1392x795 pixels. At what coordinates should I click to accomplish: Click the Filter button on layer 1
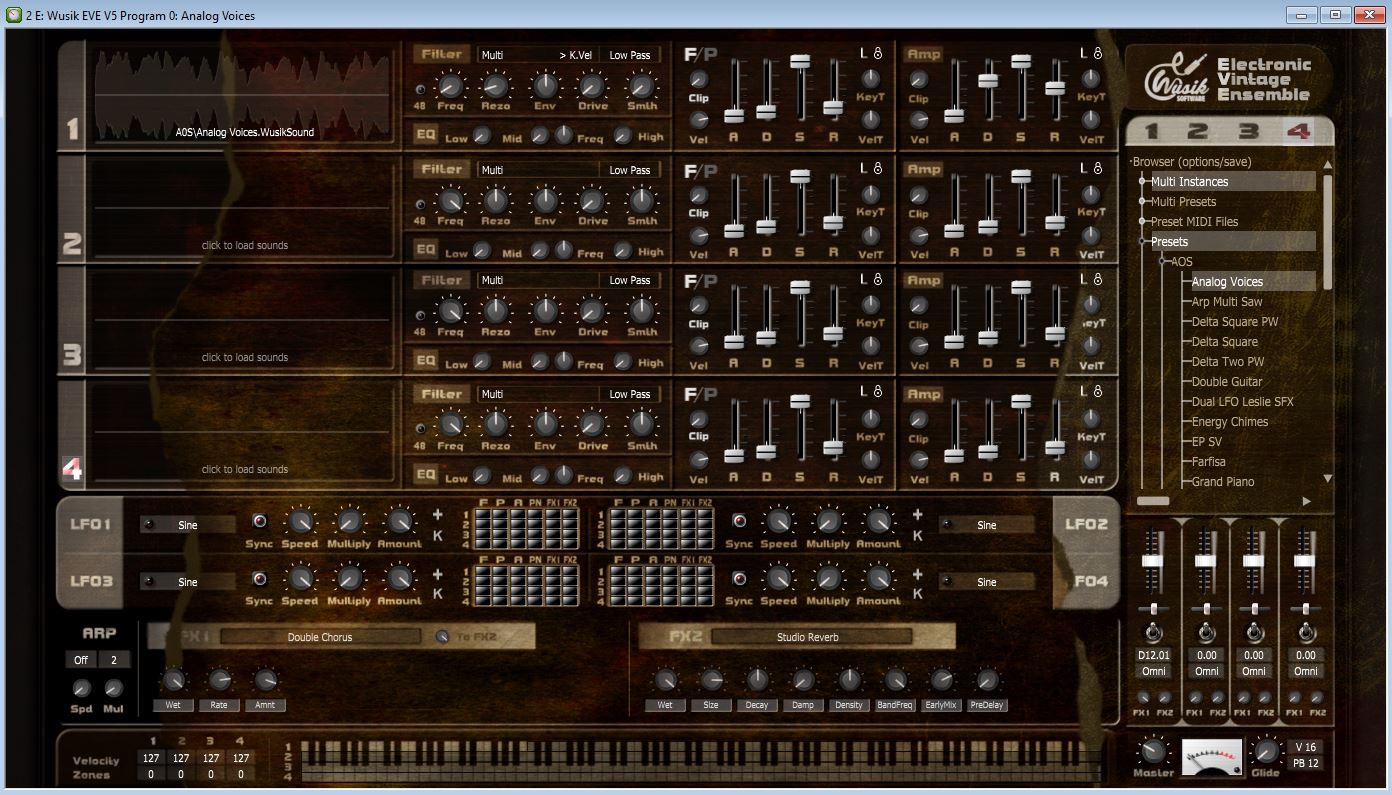coord(441,55)
